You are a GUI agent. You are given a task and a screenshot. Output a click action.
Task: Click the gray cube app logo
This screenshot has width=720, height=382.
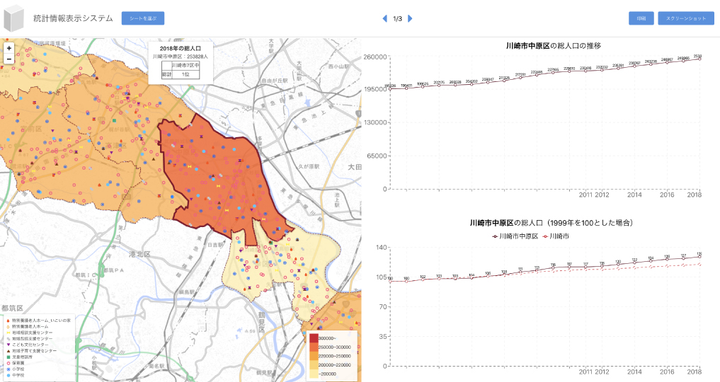[x=13, y=18]
